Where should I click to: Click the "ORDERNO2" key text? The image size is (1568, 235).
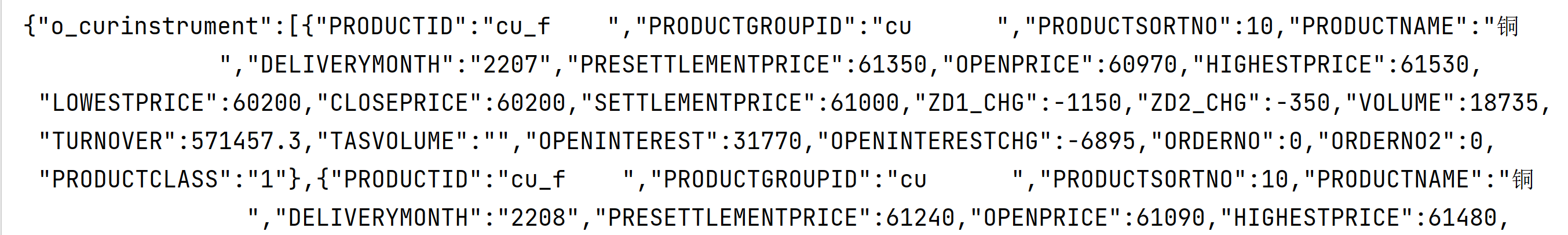click(x=1386, y=142)
